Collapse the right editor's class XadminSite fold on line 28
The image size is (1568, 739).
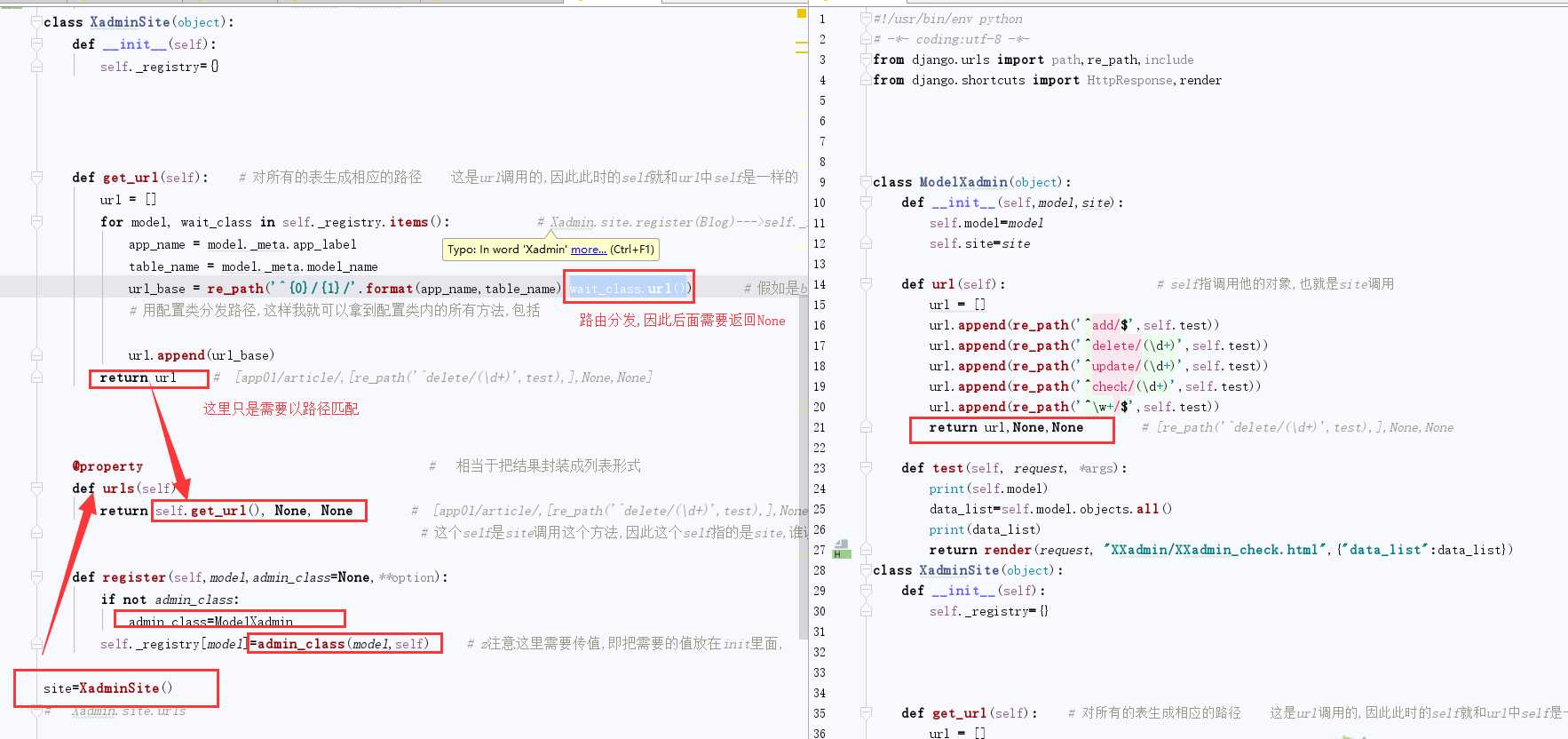[866, 570]
